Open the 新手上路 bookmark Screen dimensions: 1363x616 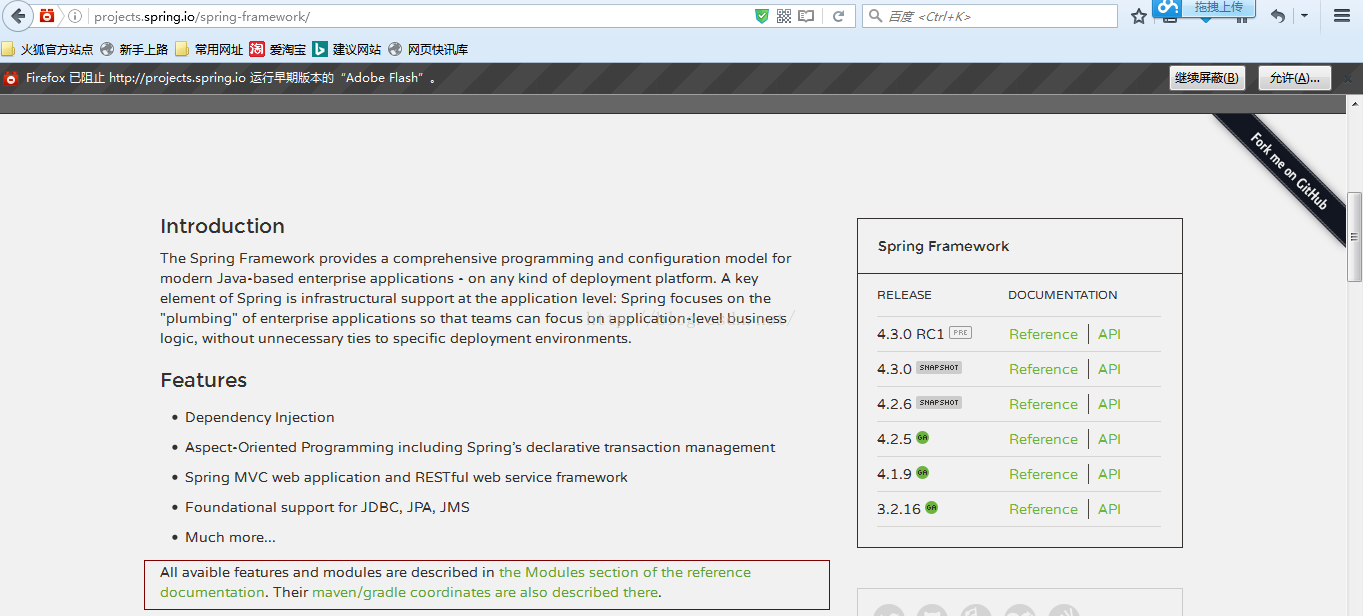point(133,49)
